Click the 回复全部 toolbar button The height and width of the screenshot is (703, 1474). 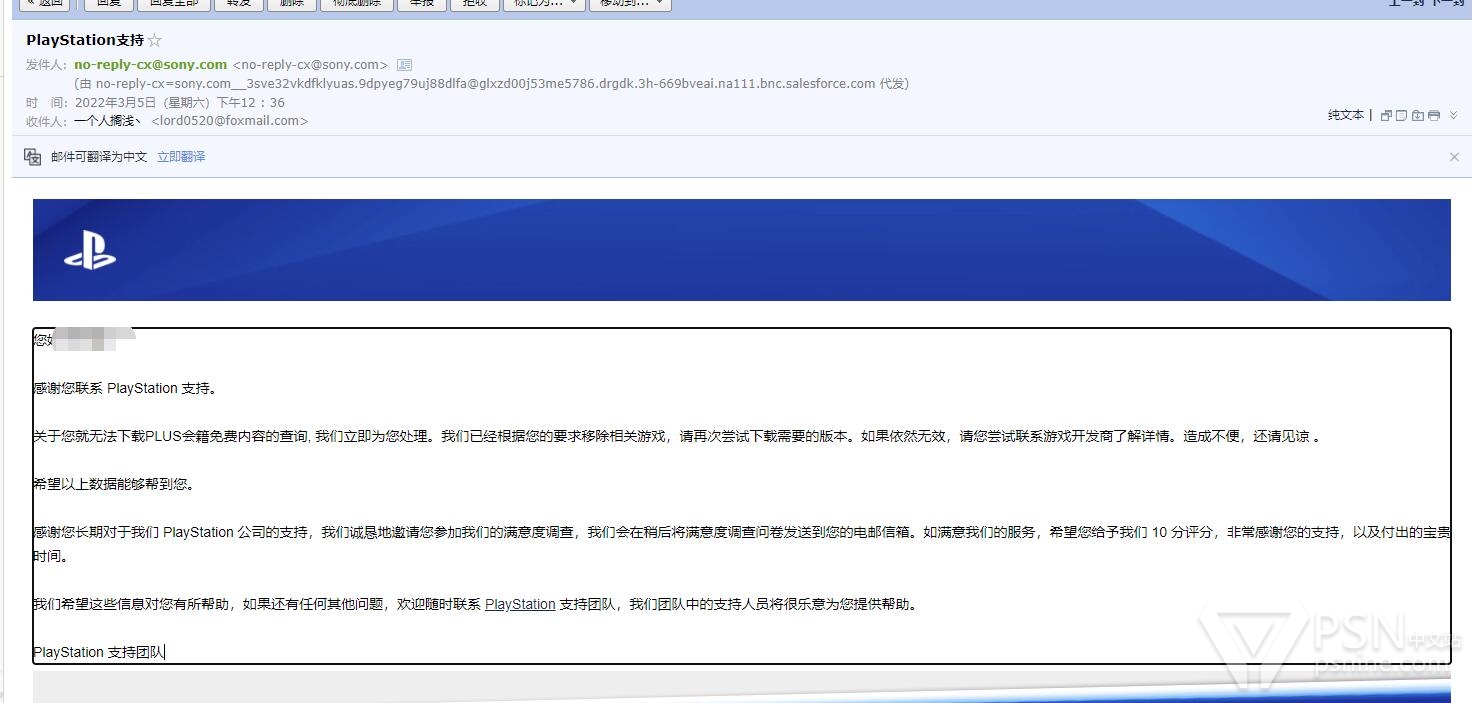tap(174, 3)
